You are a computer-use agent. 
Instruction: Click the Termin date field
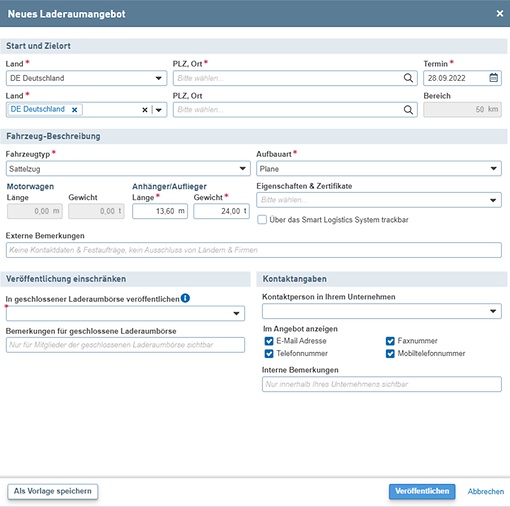[x=462, y=78]
